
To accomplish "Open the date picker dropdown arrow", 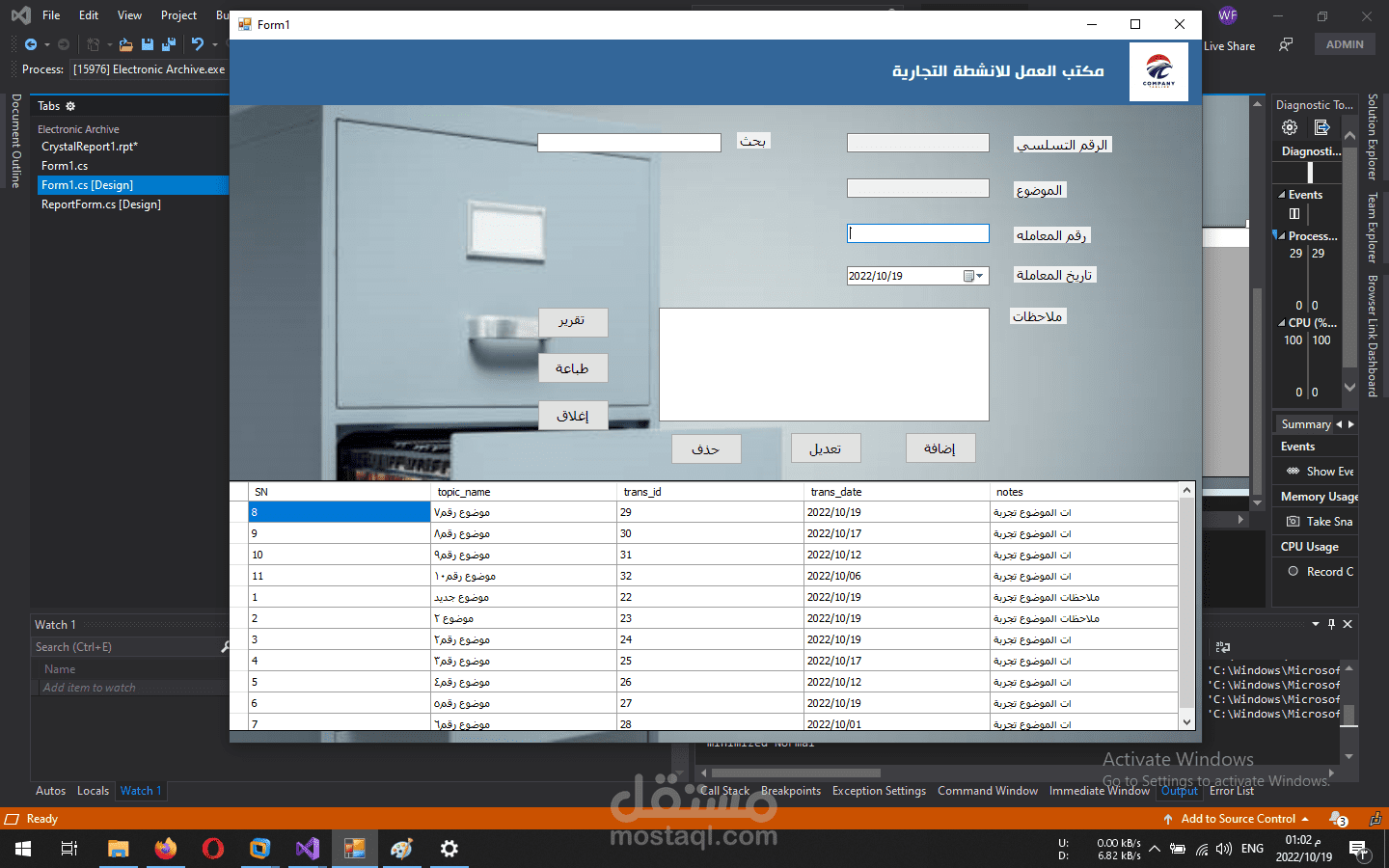I will click(x=981, y=276).
